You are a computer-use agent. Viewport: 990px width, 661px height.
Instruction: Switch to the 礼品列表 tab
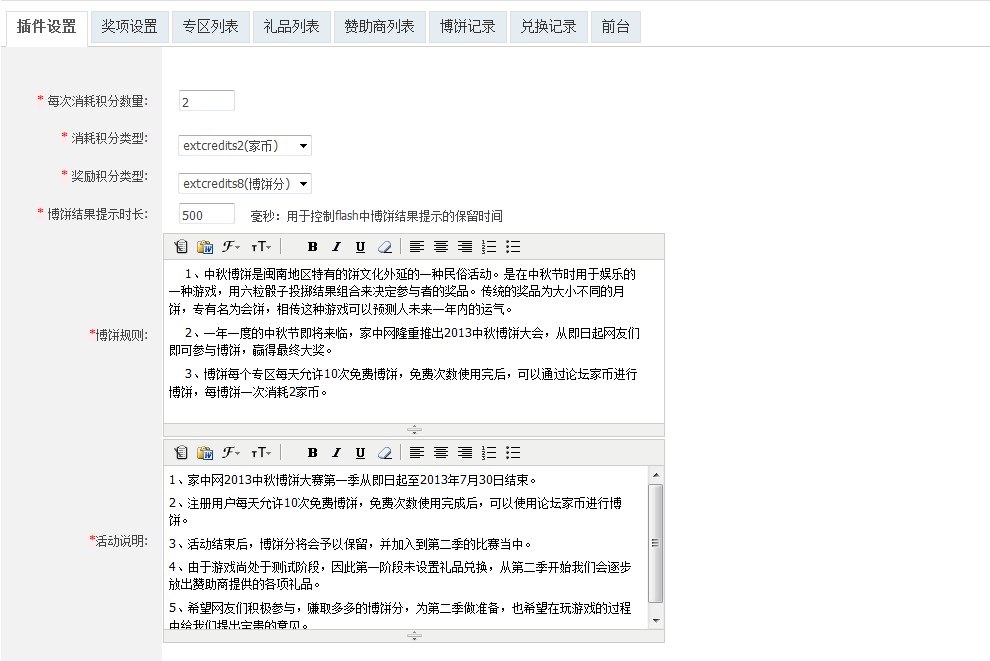pyautogui.click(x=294, y=27)
